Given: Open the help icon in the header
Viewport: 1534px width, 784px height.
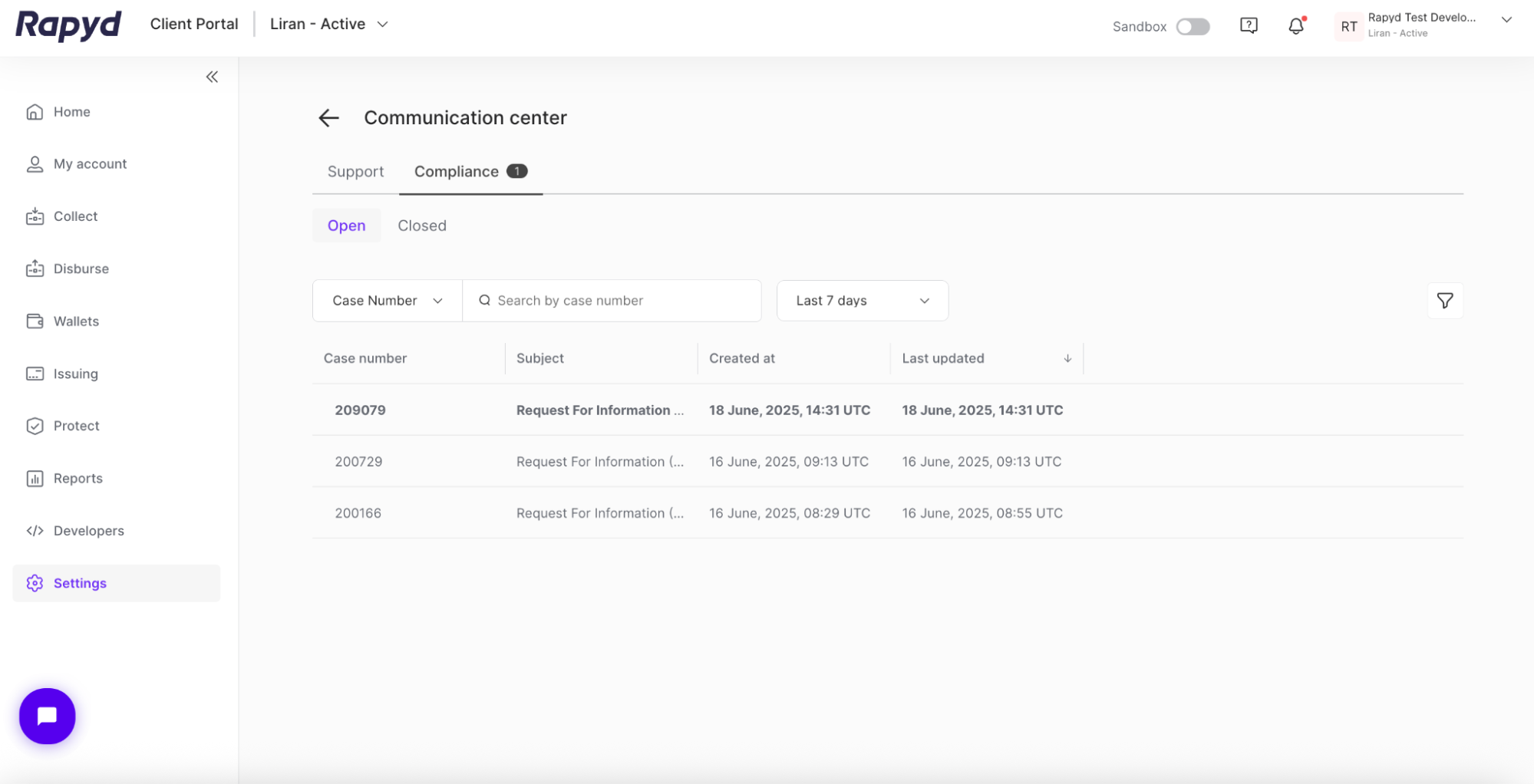Looking at the screenshot, I should pos(1249,25).
